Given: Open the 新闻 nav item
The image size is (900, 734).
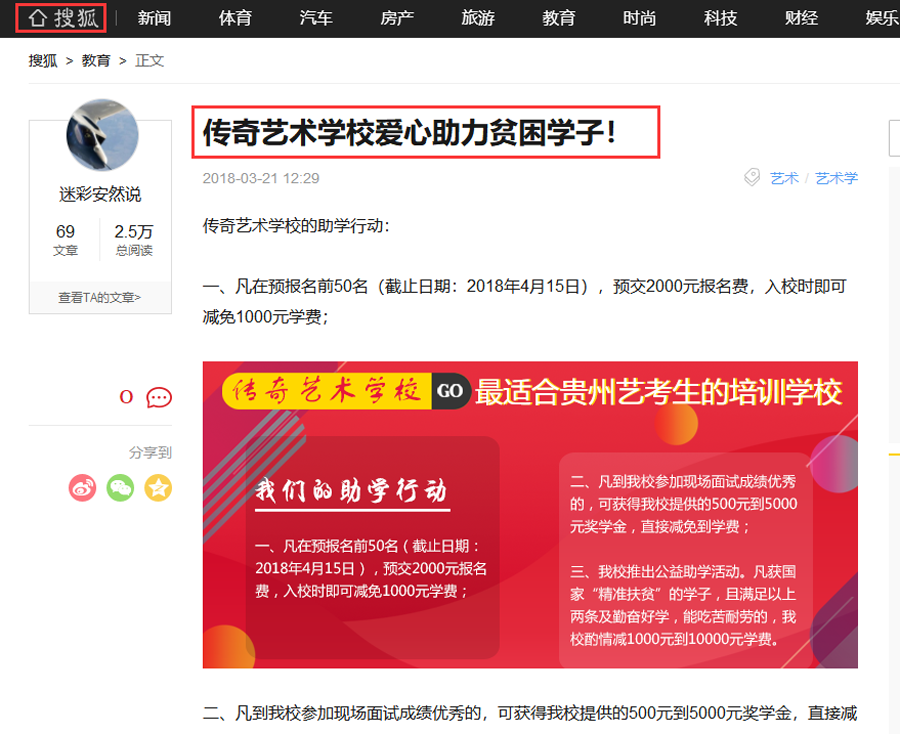Looking at the screenshot, I should pyautogui.click(x=154, y=18).
